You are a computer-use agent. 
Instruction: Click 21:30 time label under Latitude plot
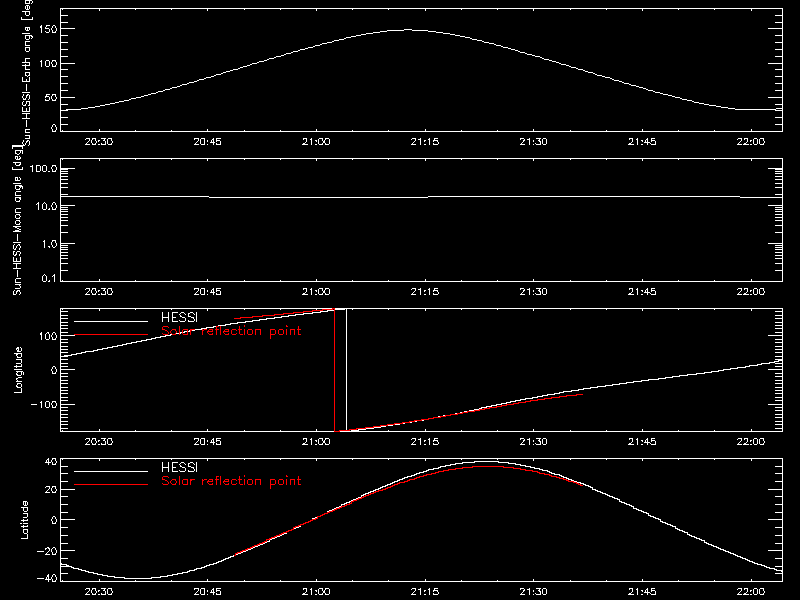pyautogui.click(x=533, y=592)
